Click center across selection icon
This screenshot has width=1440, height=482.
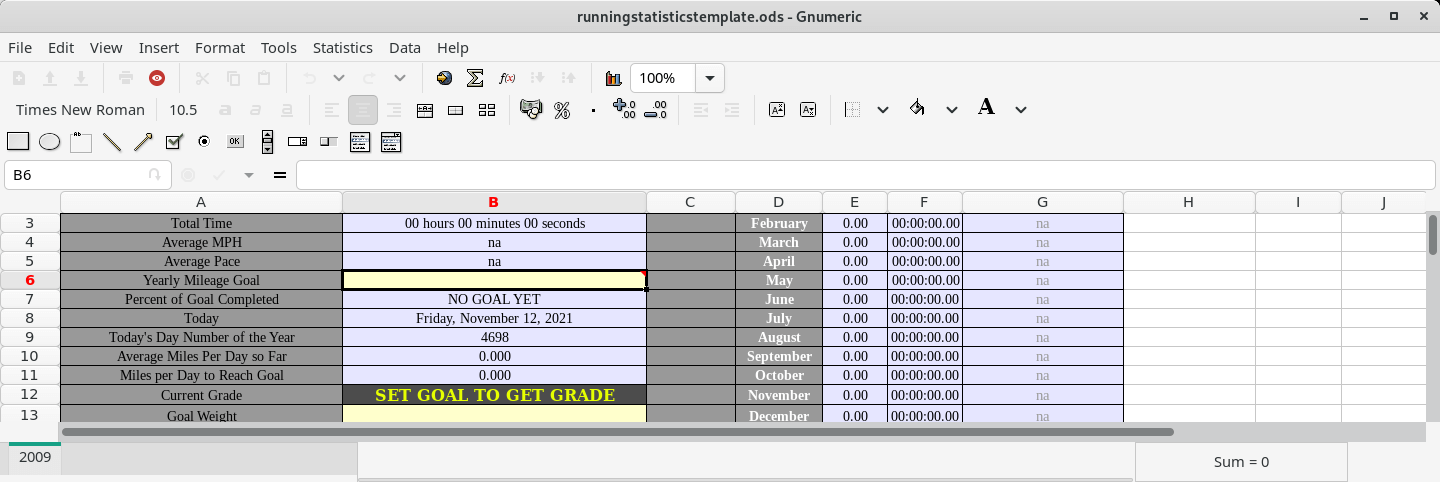425,110
